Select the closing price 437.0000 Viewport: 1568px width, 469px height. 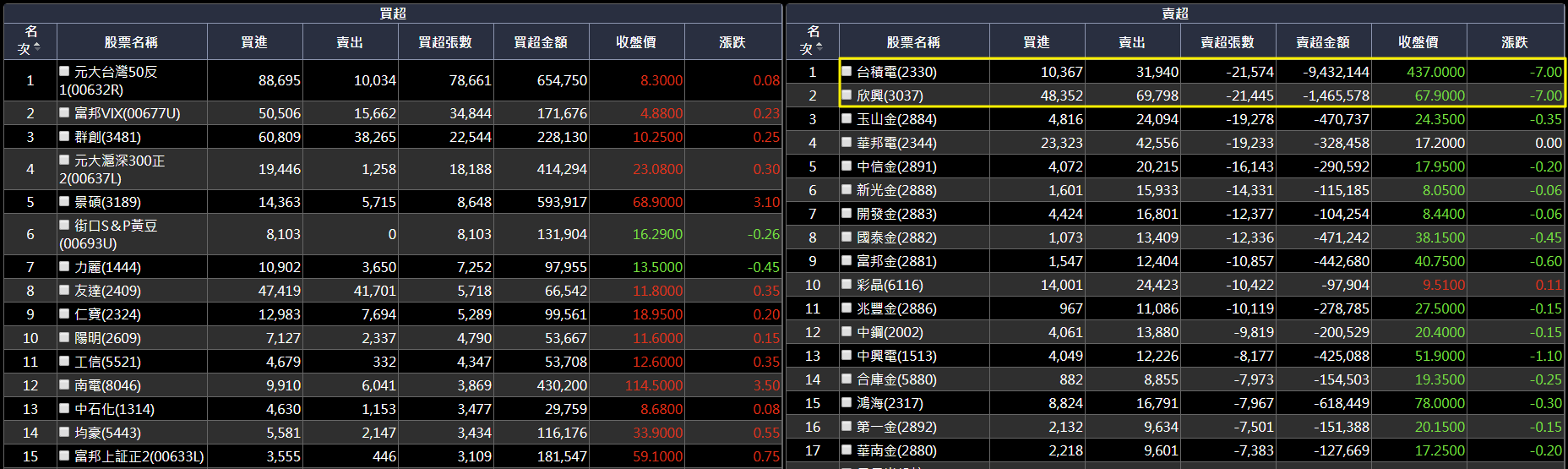coord(1435,72)
